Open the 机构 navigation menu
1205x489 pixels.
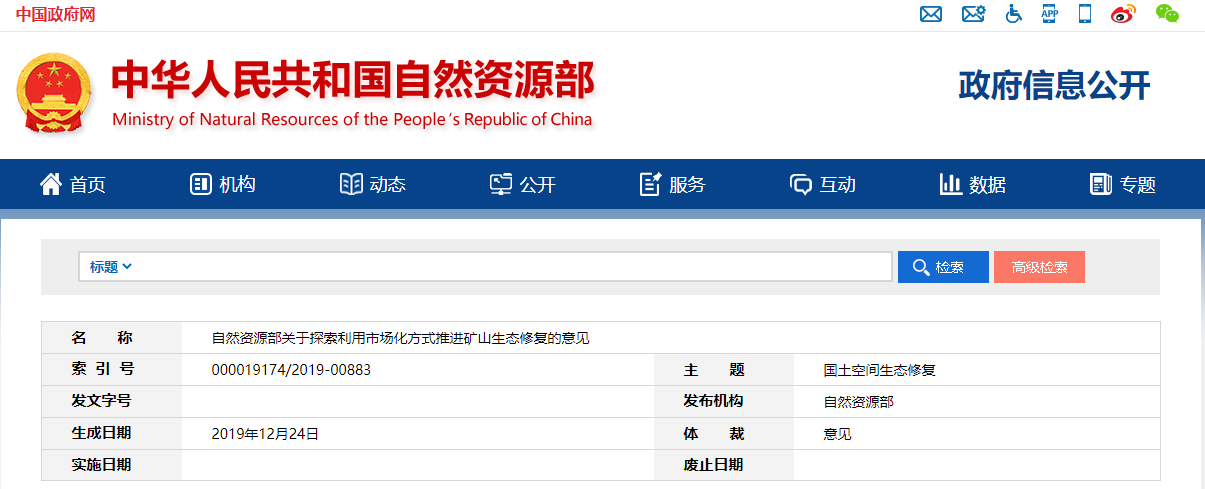click(223, 185)
